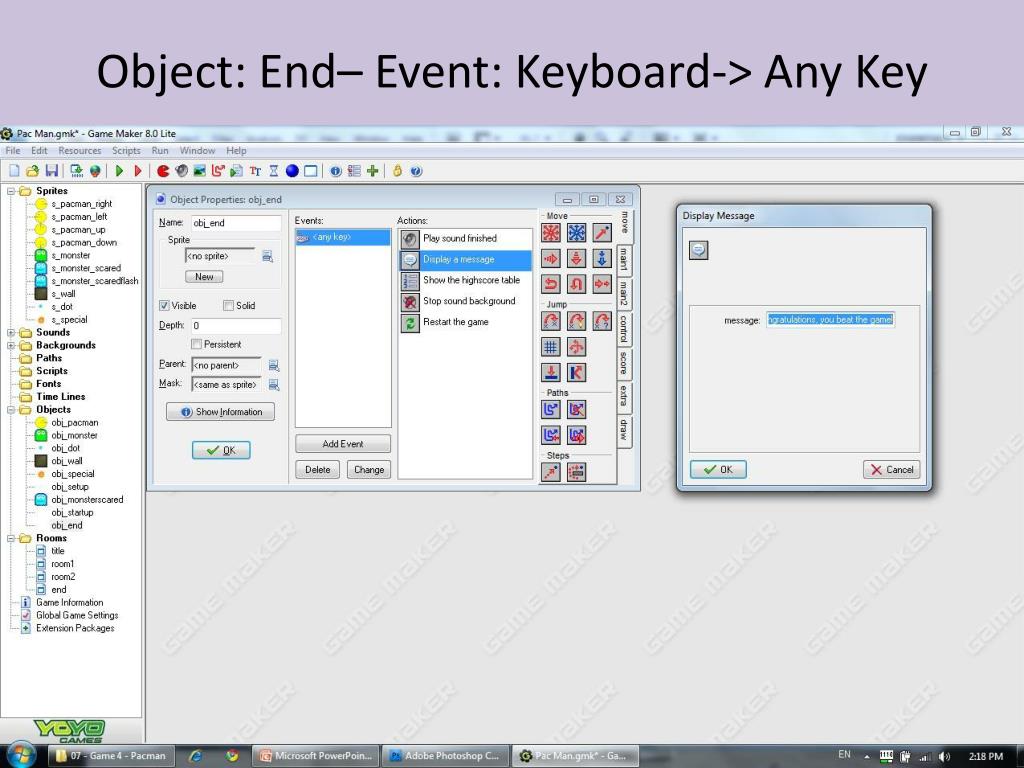The image size is (1024, 768).
Task: Switch to the score actions tab
Action: pos(624,362)
